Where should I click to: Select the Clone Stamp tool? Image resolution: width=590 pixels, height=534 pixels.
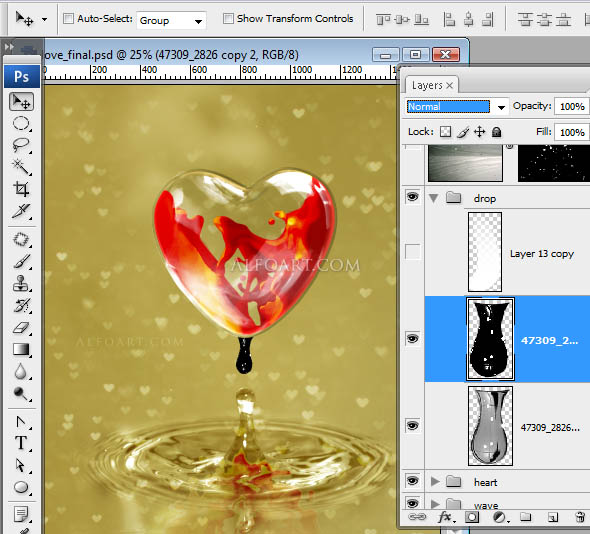21,283
